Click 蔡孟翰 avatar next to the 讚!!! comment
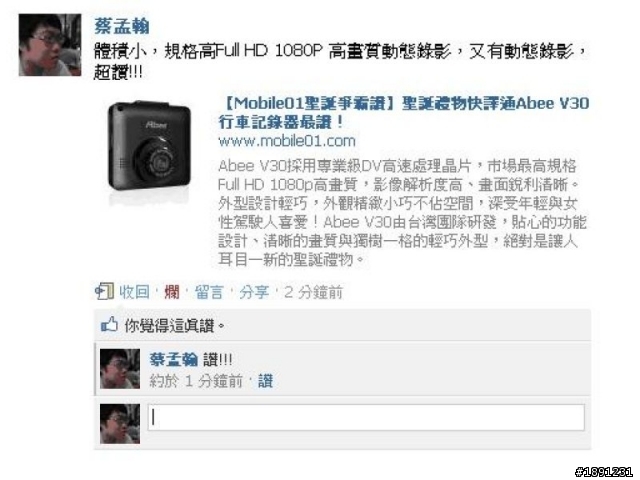The height and width of the screenshot is (480, 640). (120, 369)
